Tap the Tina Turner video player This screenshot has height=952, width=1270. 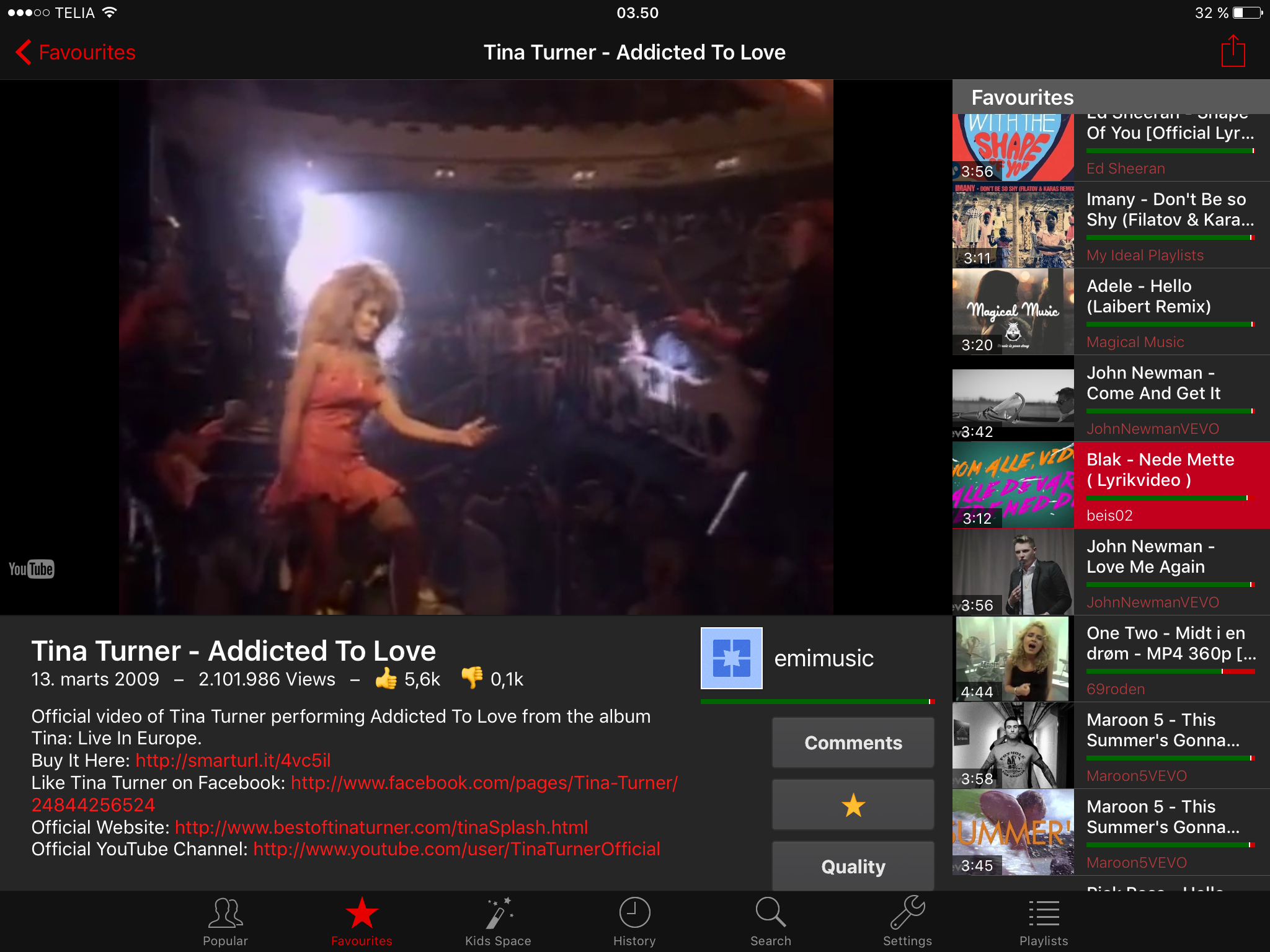[476, 347]
